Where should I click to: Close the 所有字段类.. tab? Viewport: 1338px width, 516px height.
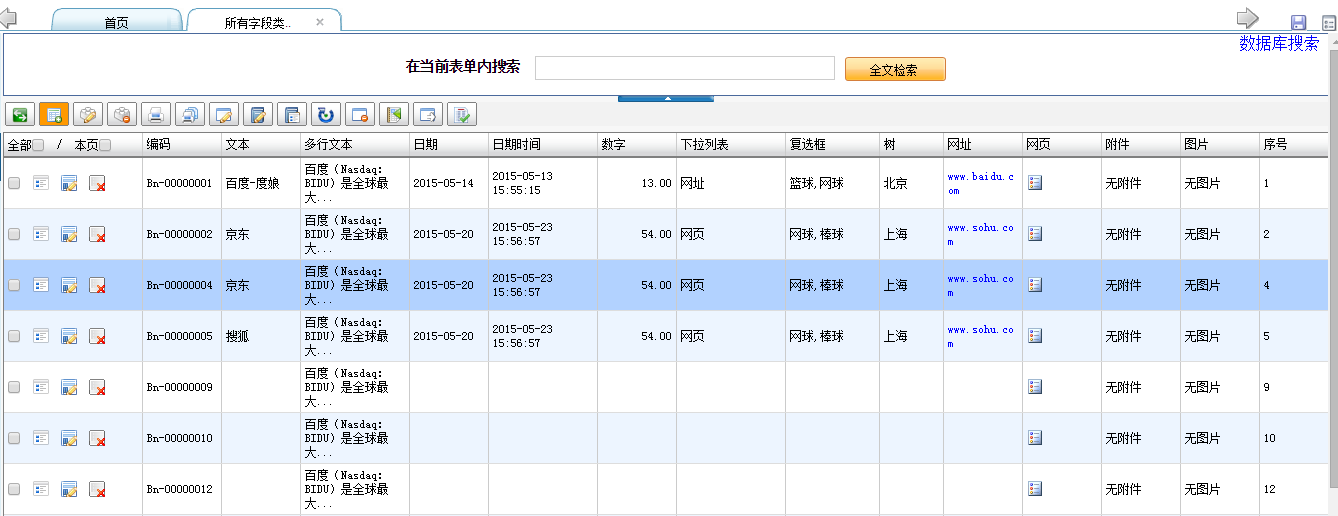point(319,21)
